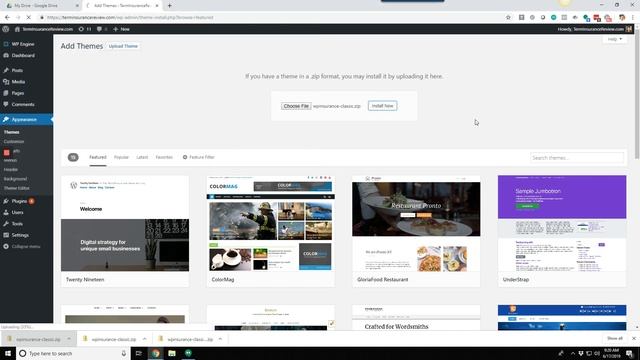The image size is (640, 360).
Task: Bookmark this page with the star icon
Action: (x=508, y=18)
